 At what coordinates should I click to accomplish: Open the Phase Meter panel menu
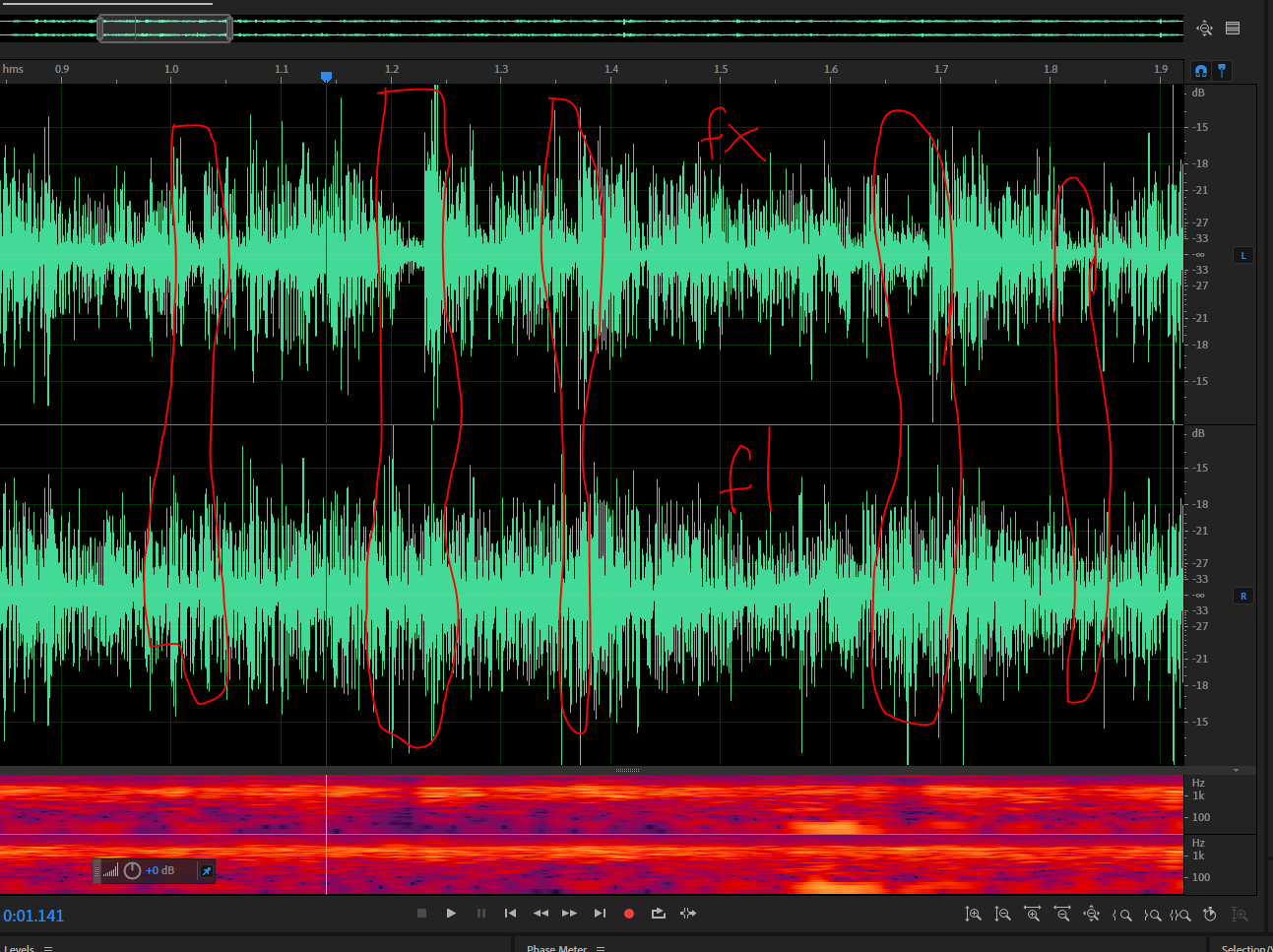[x=600, y=948]
